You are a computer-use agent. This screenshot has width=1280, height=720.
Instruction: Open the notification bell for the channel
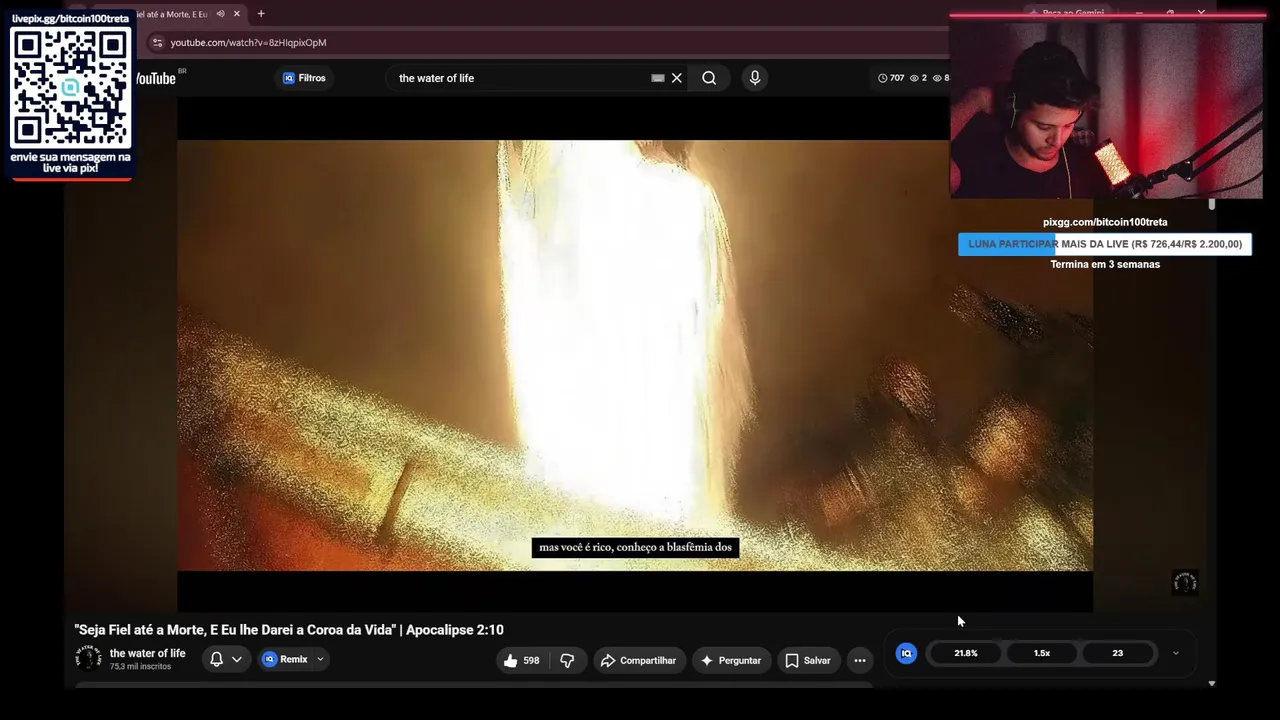coord(216,659)
